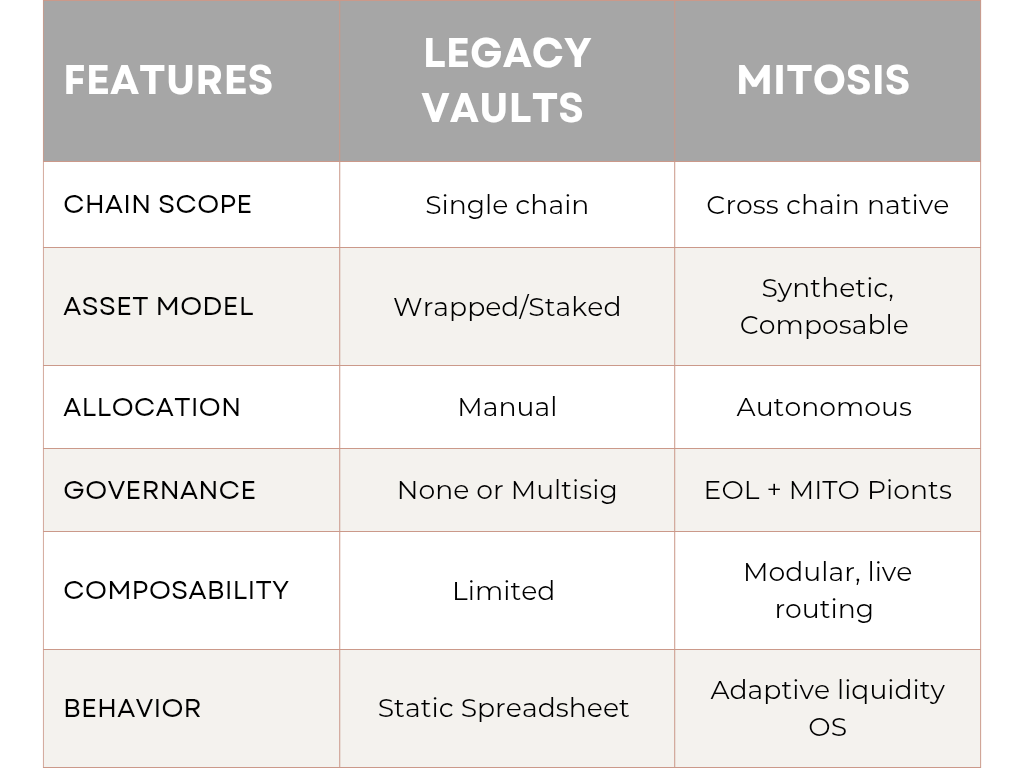Select the Adaptive liquidity OS cell
The image size is (1024, 768).
827,709
